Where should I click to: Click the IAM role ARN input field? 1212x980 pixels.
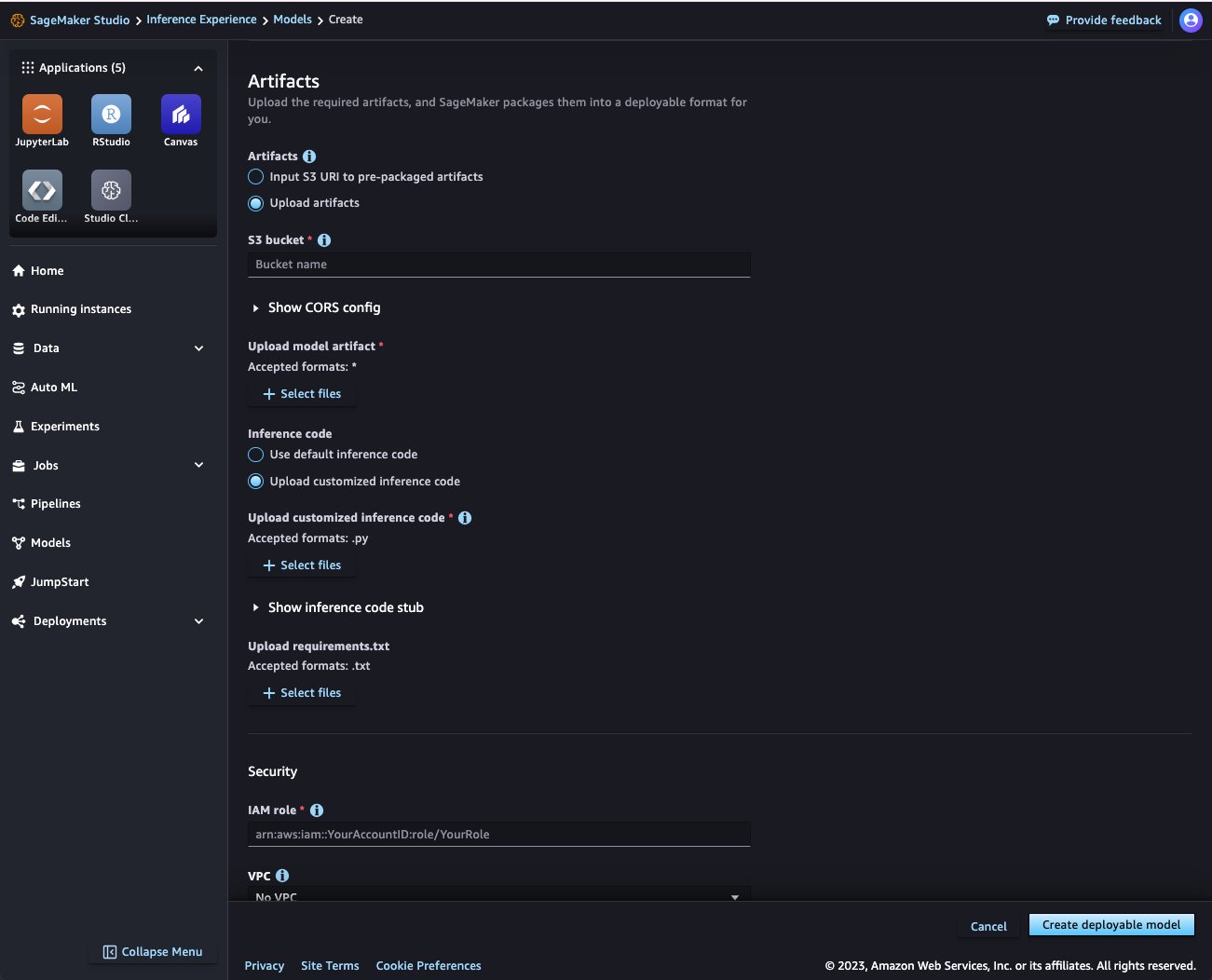pos(499,835)
